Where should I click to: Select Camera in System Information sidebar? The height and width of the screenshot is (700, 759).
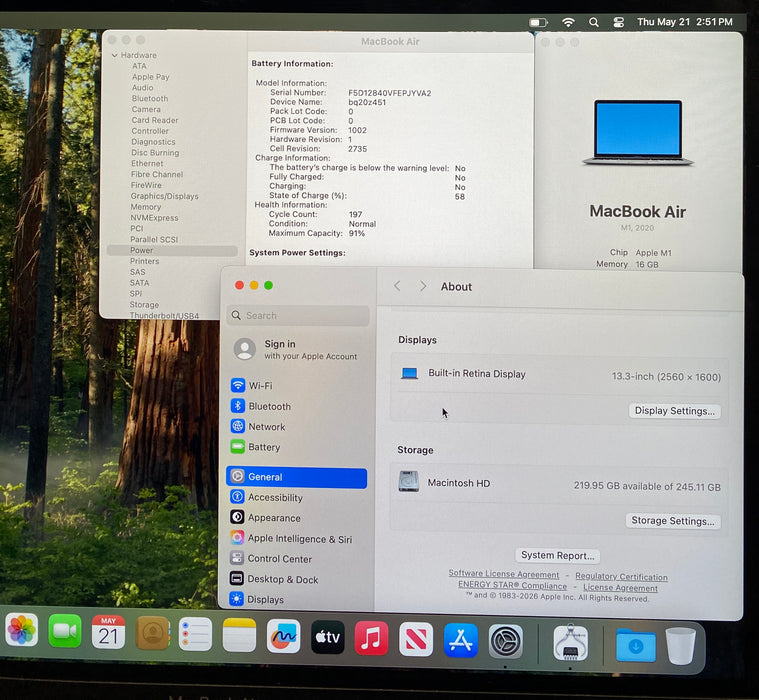coord(146,109)
